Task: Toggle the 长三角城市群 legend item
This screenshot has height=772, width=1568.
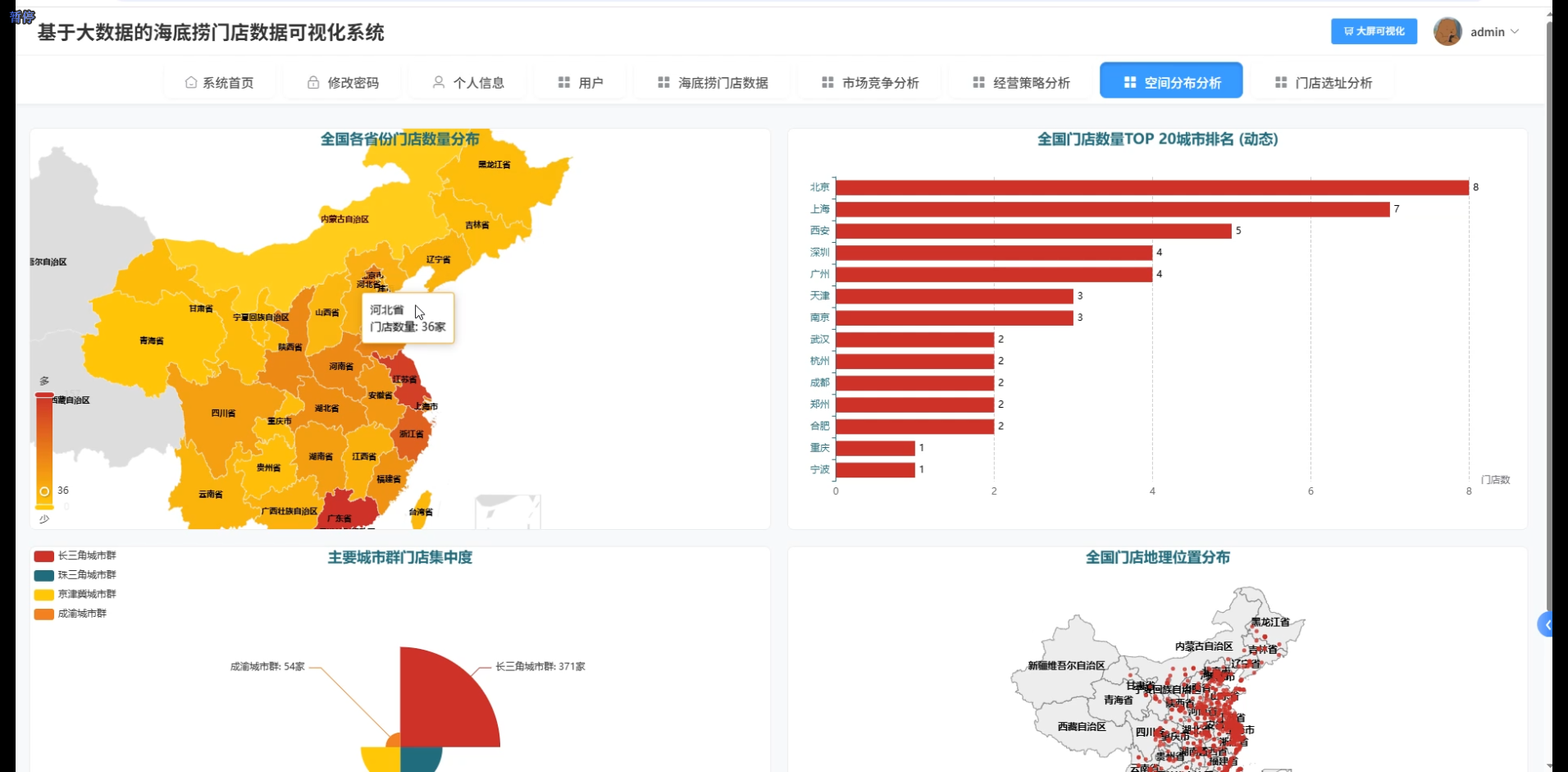Action: pos(75,555)
